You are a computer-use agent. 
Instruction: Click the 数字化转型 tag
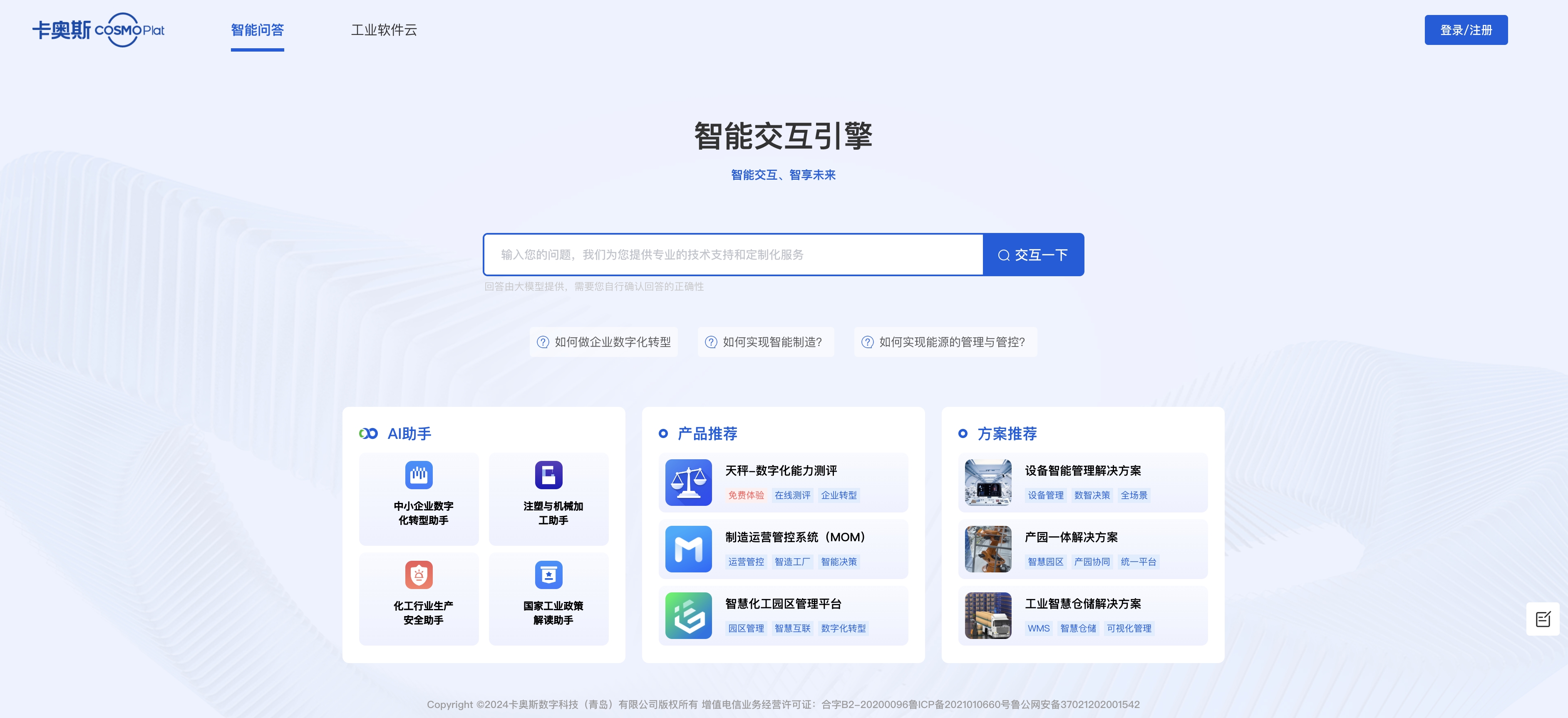pos(843,628)
